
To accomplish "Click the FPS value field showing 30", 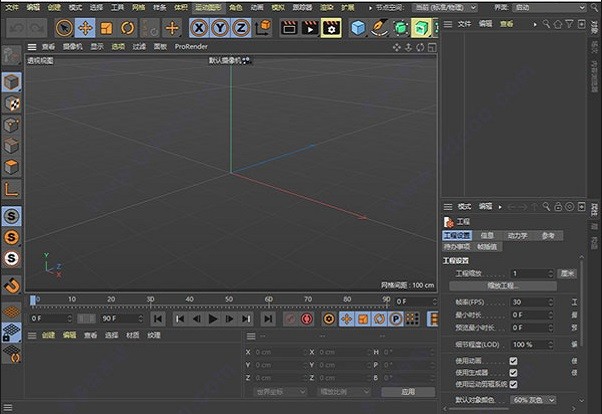I will (x=531, y=302).
